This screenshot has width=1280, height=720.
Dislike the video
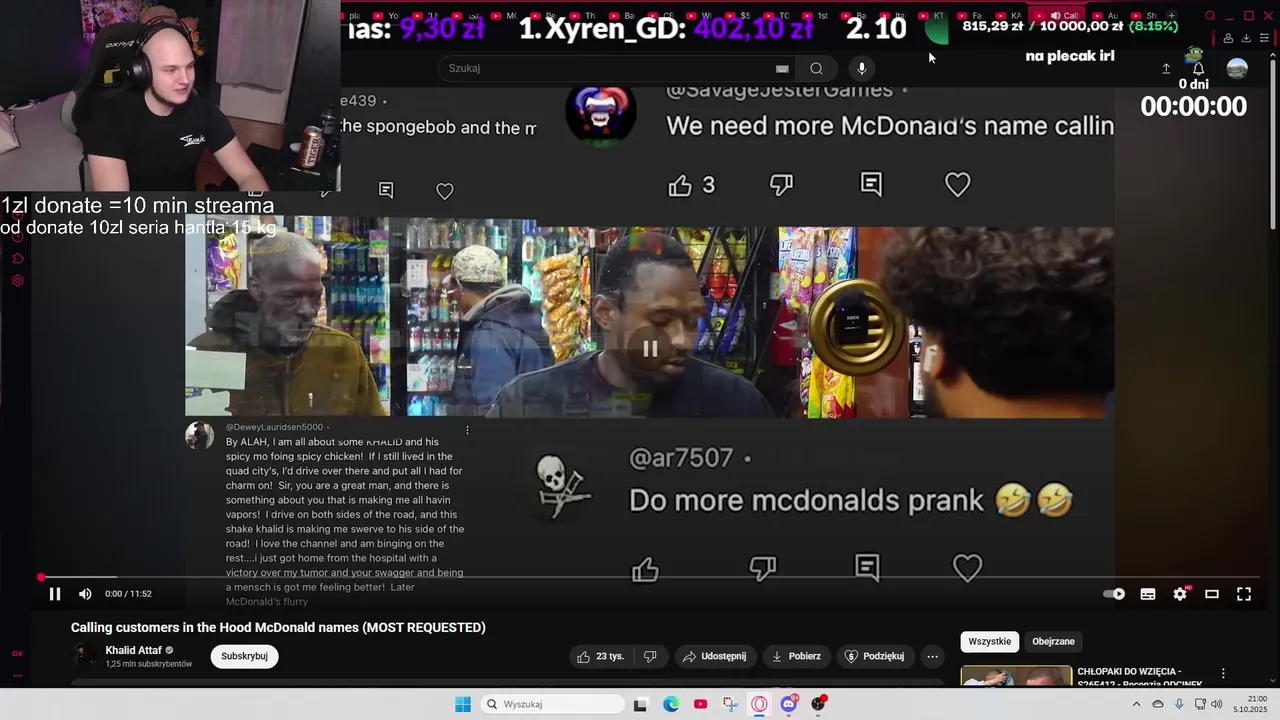tap(650, 656)
